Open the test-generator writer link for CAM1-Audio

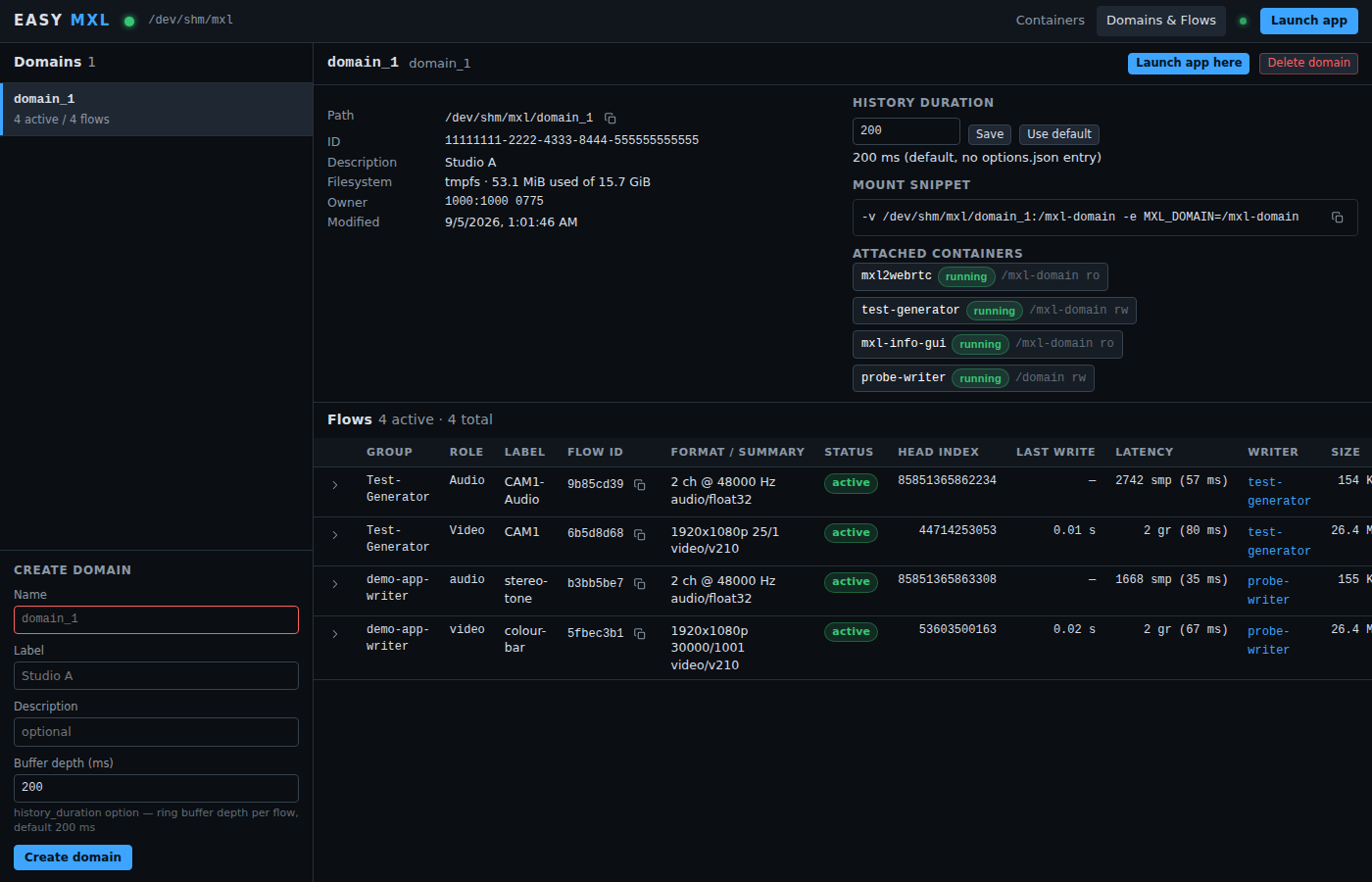pos(1279,491)
